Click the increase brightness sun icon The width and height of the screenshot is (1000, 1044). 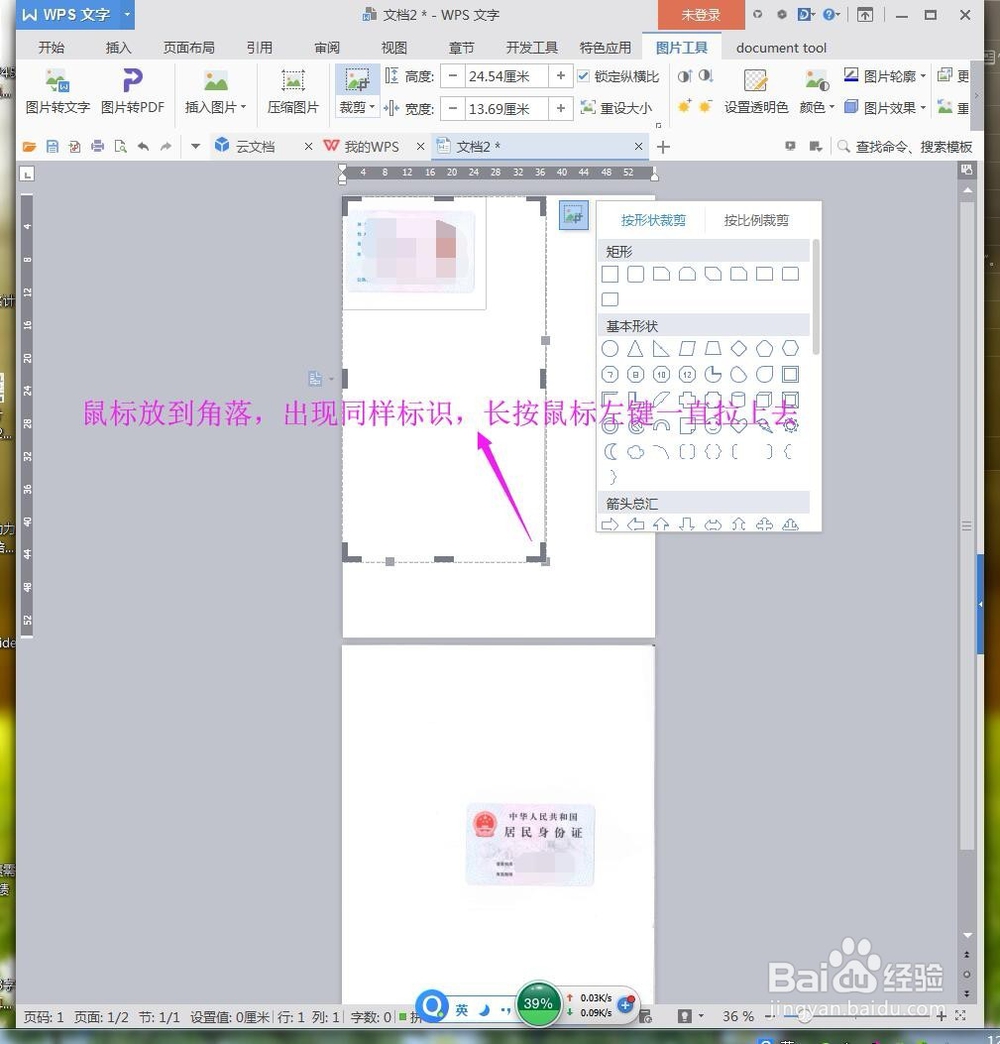pyautogui.click(x=683, y=105)
